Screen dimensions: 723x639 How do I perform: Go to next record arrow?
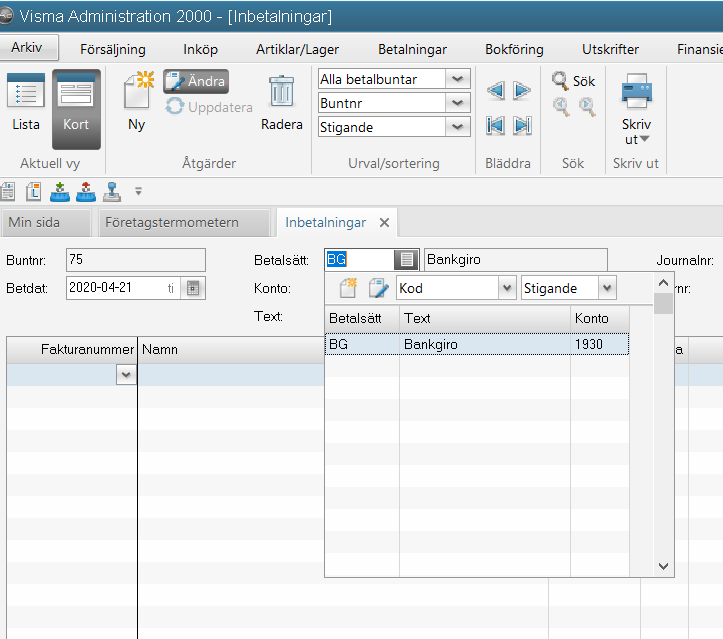(522, 91)
